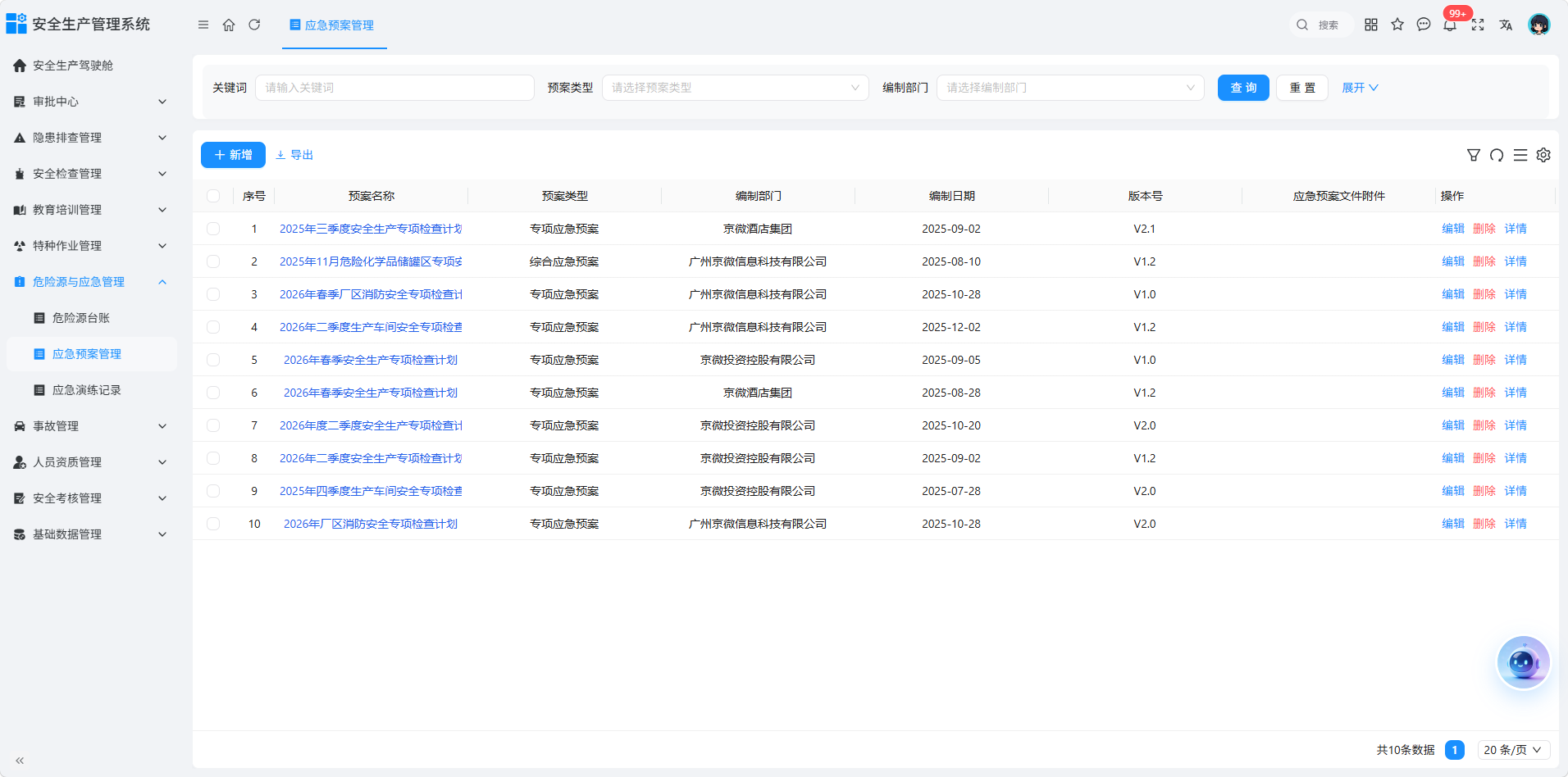Open 安全生产驾驶舱 in the sidebar
Viewport: 1568px width, 777px height.
click(90, 66)
